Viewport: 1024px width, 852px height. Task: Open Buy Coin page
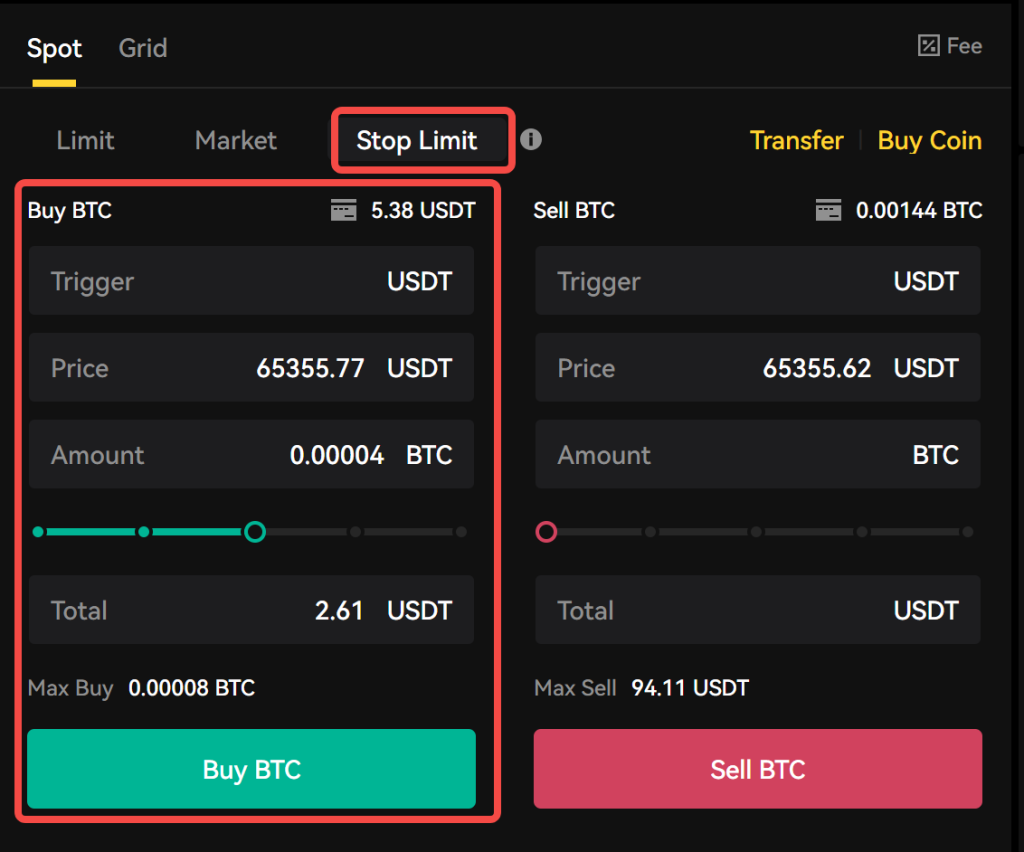point(929,140)
